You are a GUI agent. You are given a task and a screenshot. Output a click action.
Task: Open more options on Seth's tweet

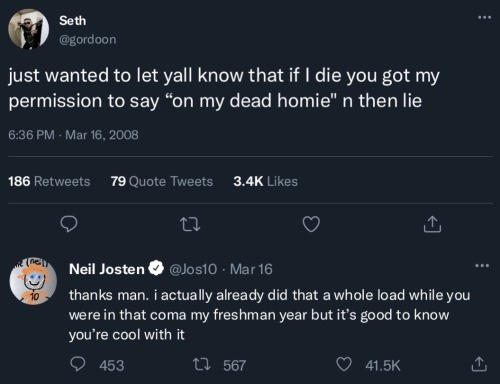point(484,17)
